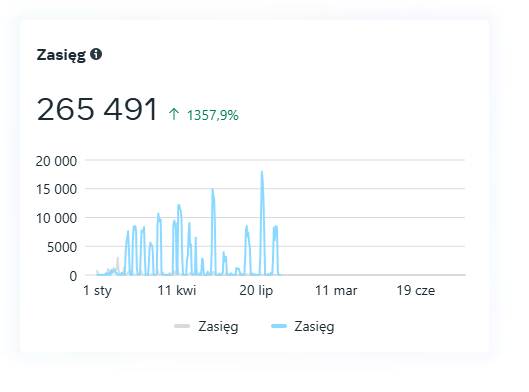Click the 5000 y-axis label
The width and height of the screenshot is (529, 392).
coord(62,247)
